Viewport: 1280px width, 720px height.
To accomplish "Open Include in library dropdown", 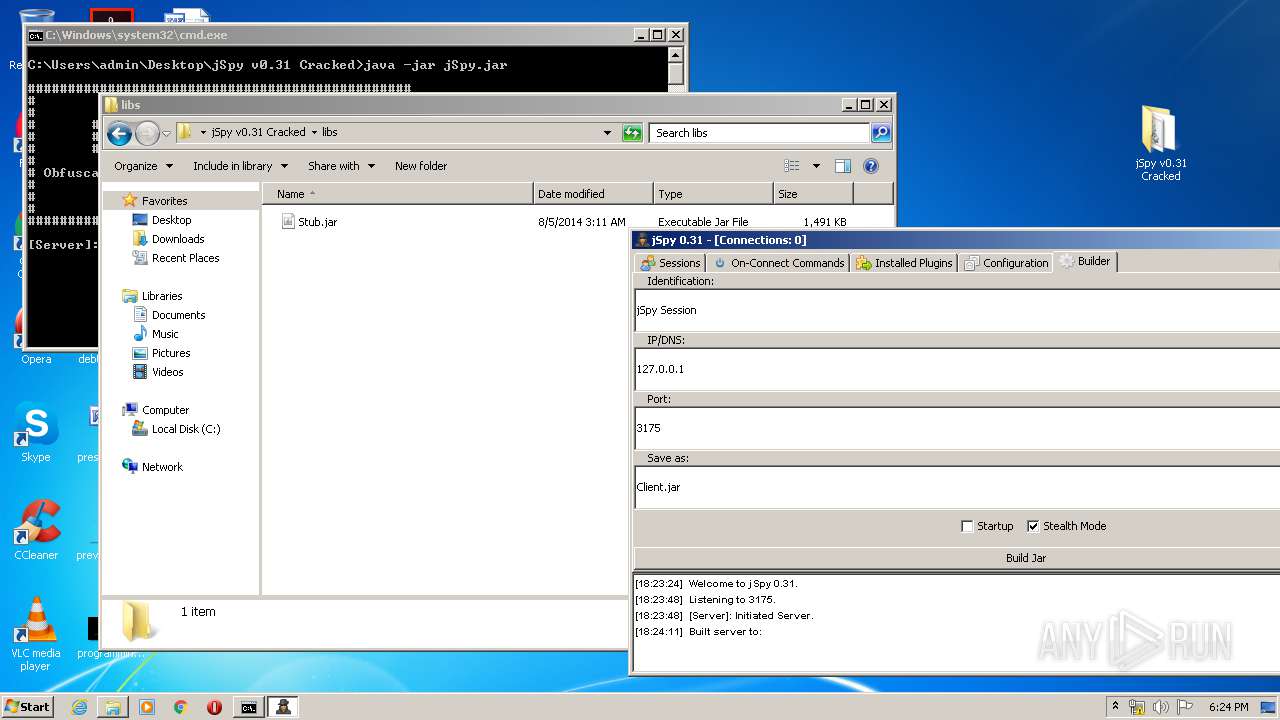I will 240,166.
